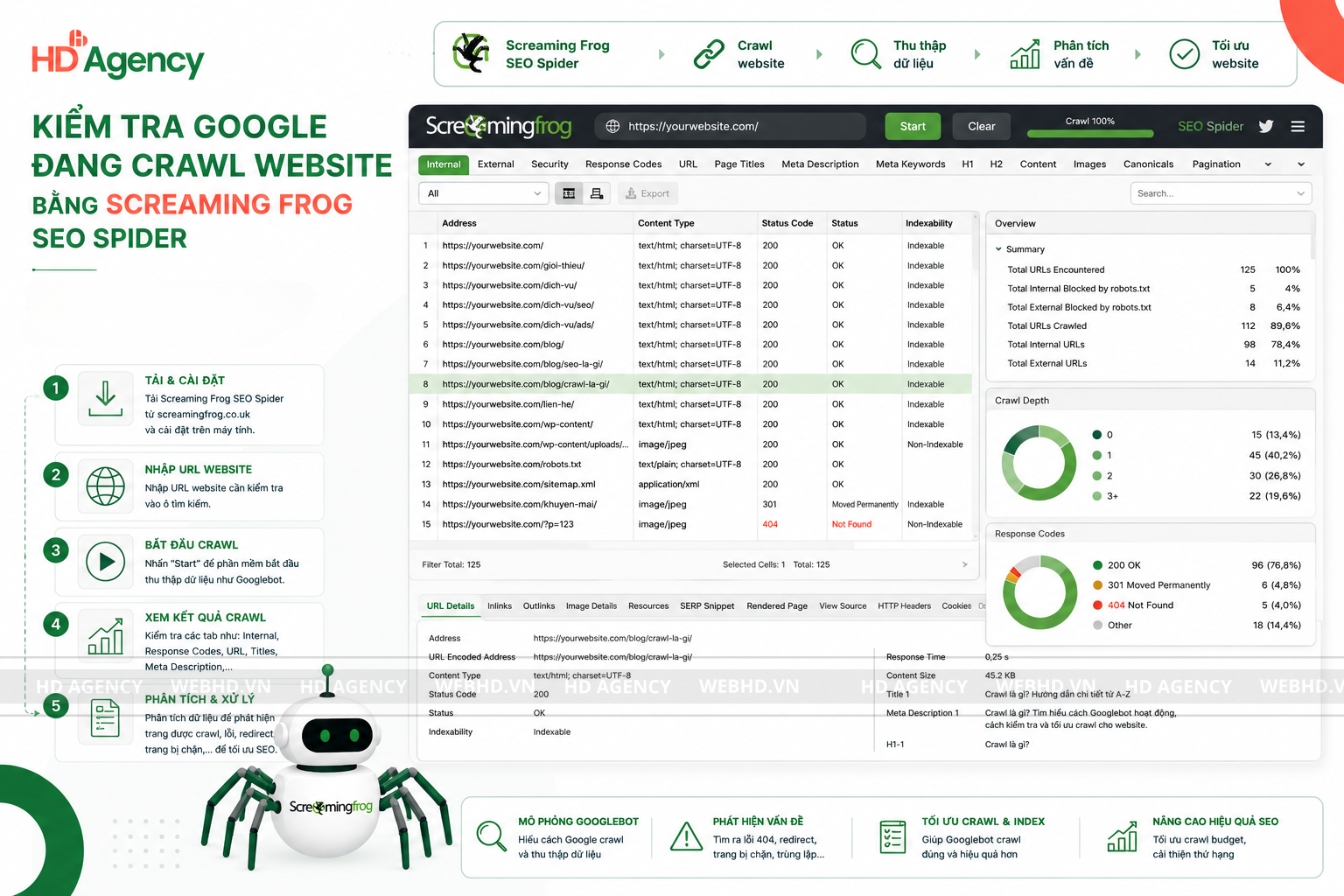Open the HTTP Headers tab
This screenshot has height=896, width=1344.
(x=904, y=606)
